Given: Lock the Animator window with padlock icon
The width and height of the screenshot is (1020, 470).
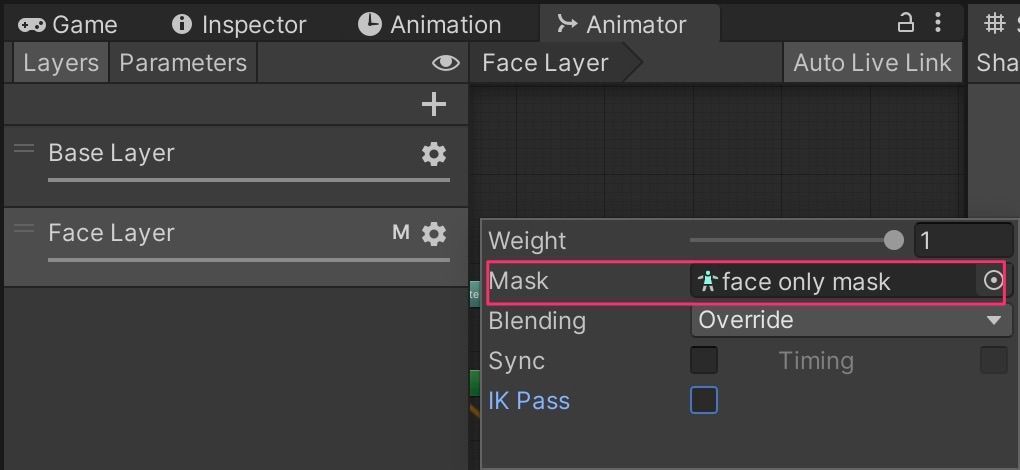Looking at the screenshot, I should coord(906,23).
